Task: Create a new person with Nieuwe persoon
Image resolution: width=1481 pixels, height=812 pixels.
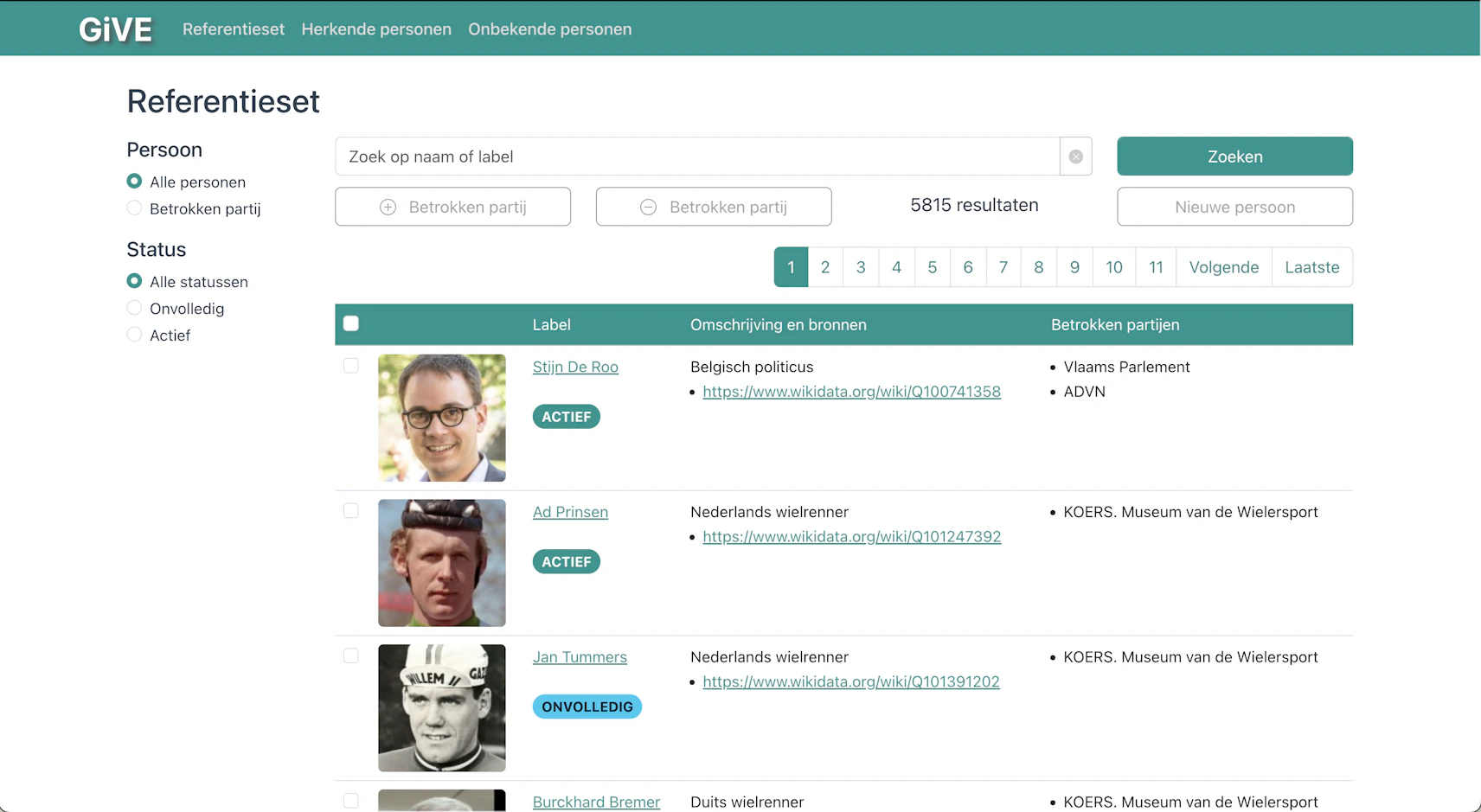Action: click(1234, 207)
